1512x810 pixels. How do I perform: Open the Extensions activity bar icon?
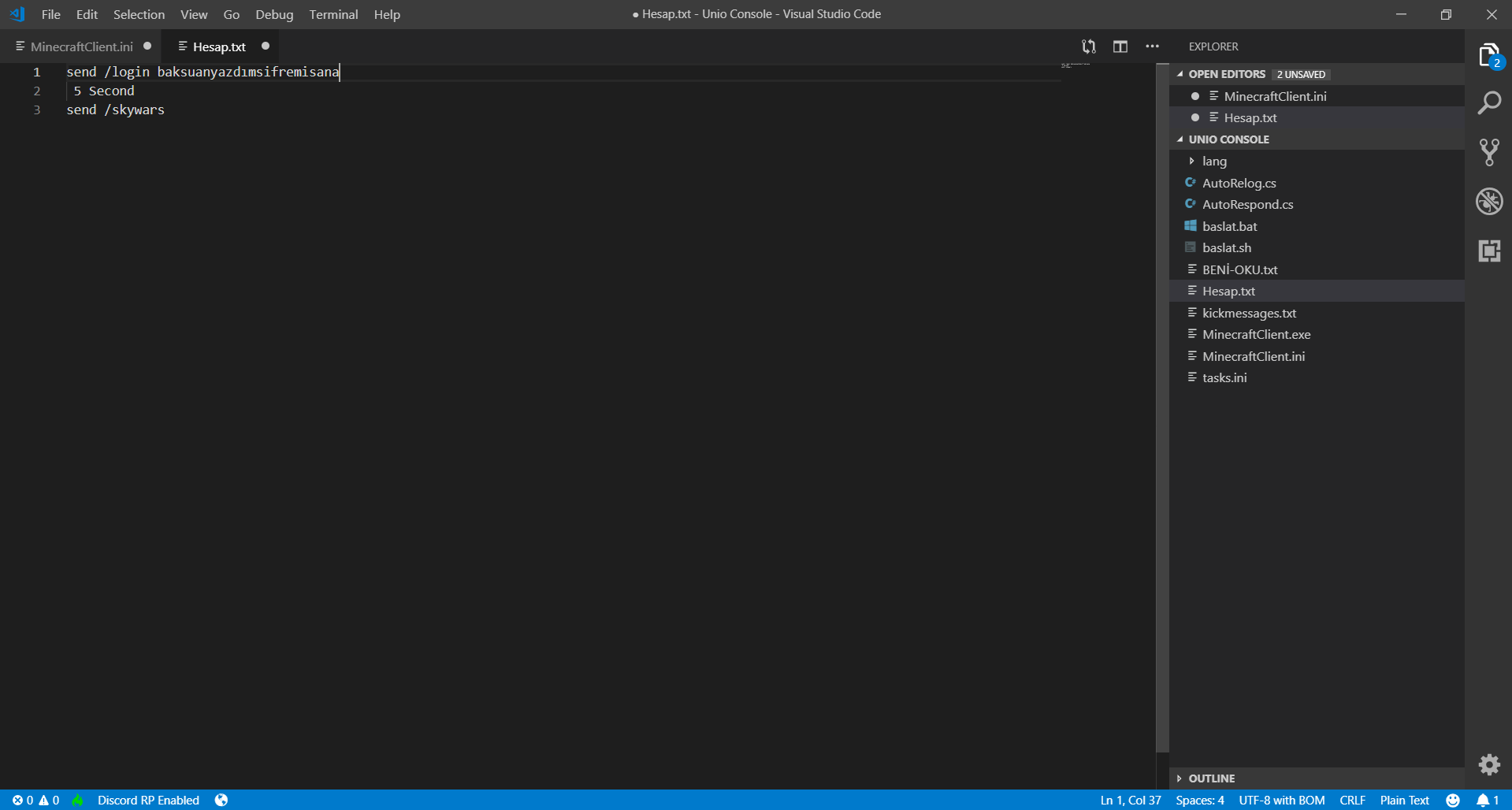pos(1489,251)
